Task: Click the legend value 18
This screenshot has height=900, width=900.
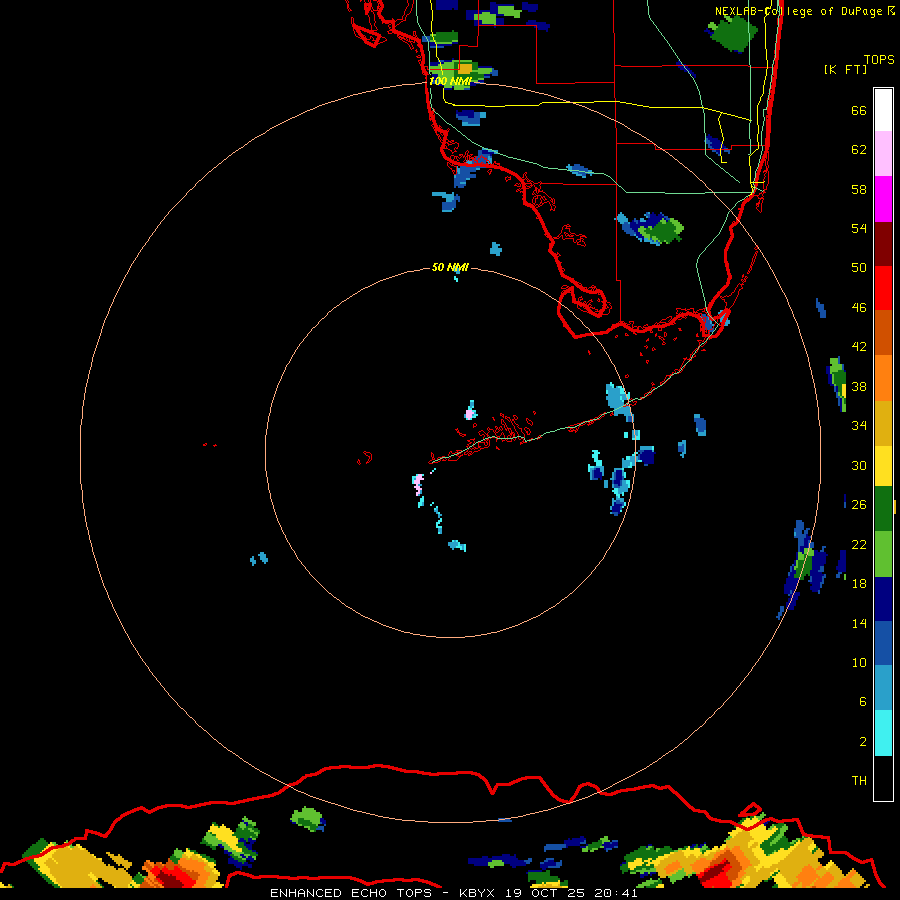Action: tap(859, 584)
